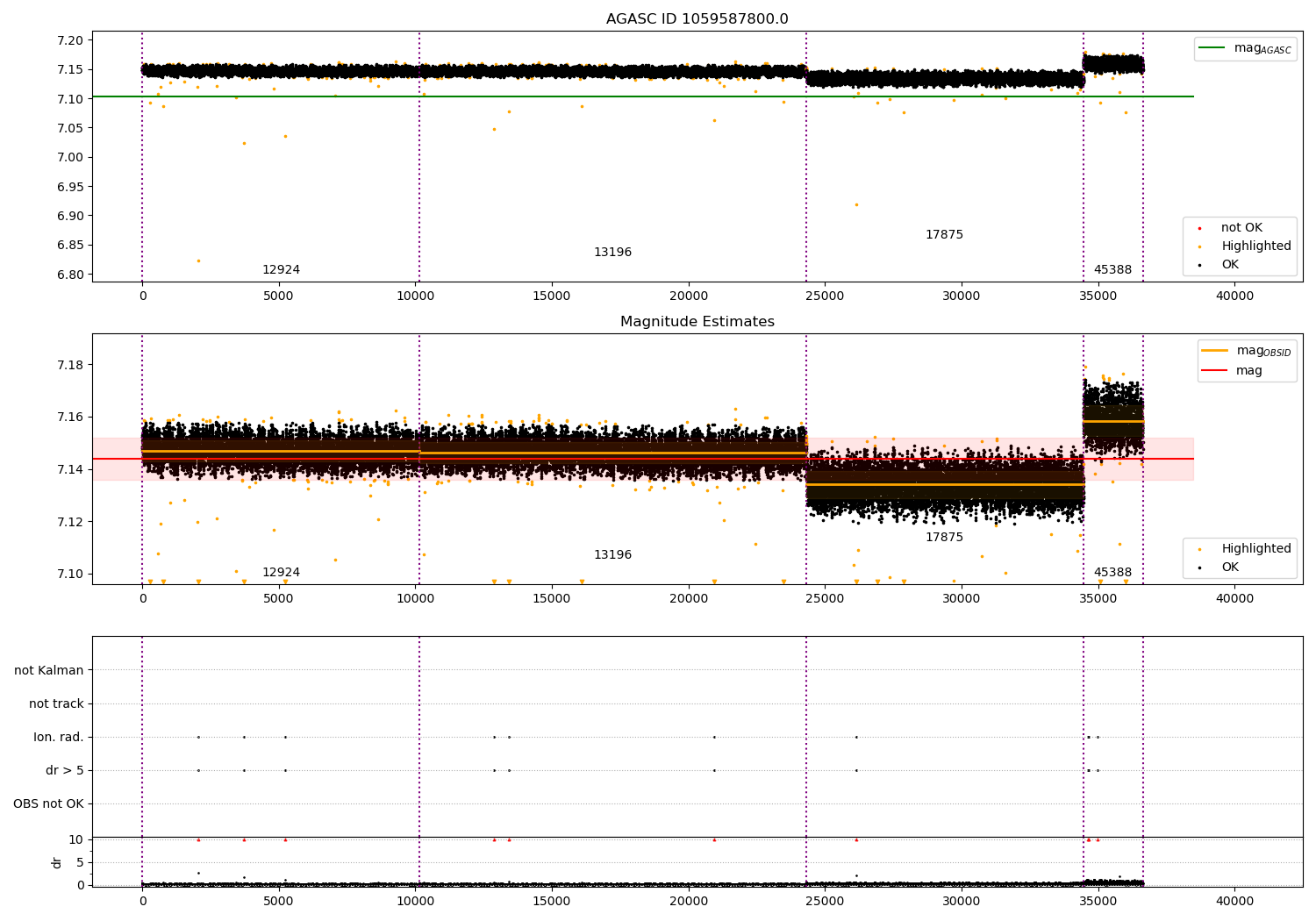Viewport: 1316px width, 921px height.
Task: Click the 'Magnitude Estimates' plot title
Action: tap(697, 322)
